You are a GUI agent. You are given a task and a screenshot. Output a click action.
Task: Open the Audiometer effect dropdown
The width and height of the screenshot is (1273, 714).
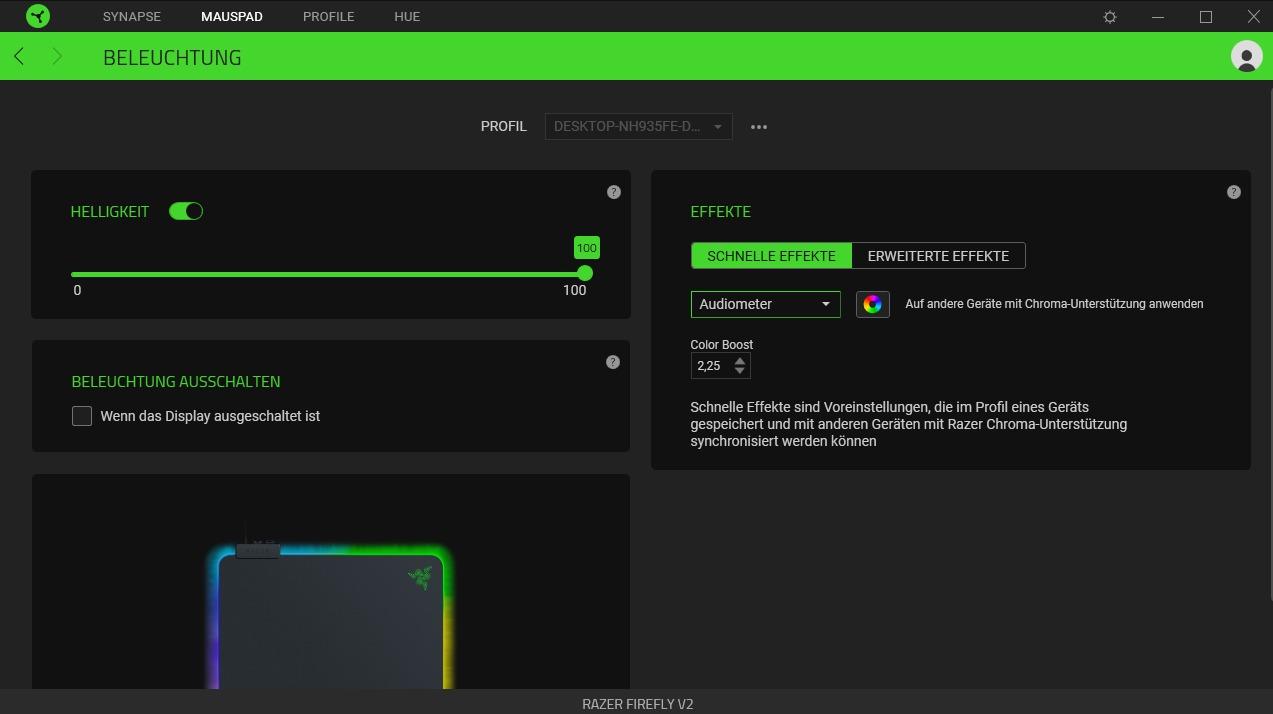[x=766, y=304]
